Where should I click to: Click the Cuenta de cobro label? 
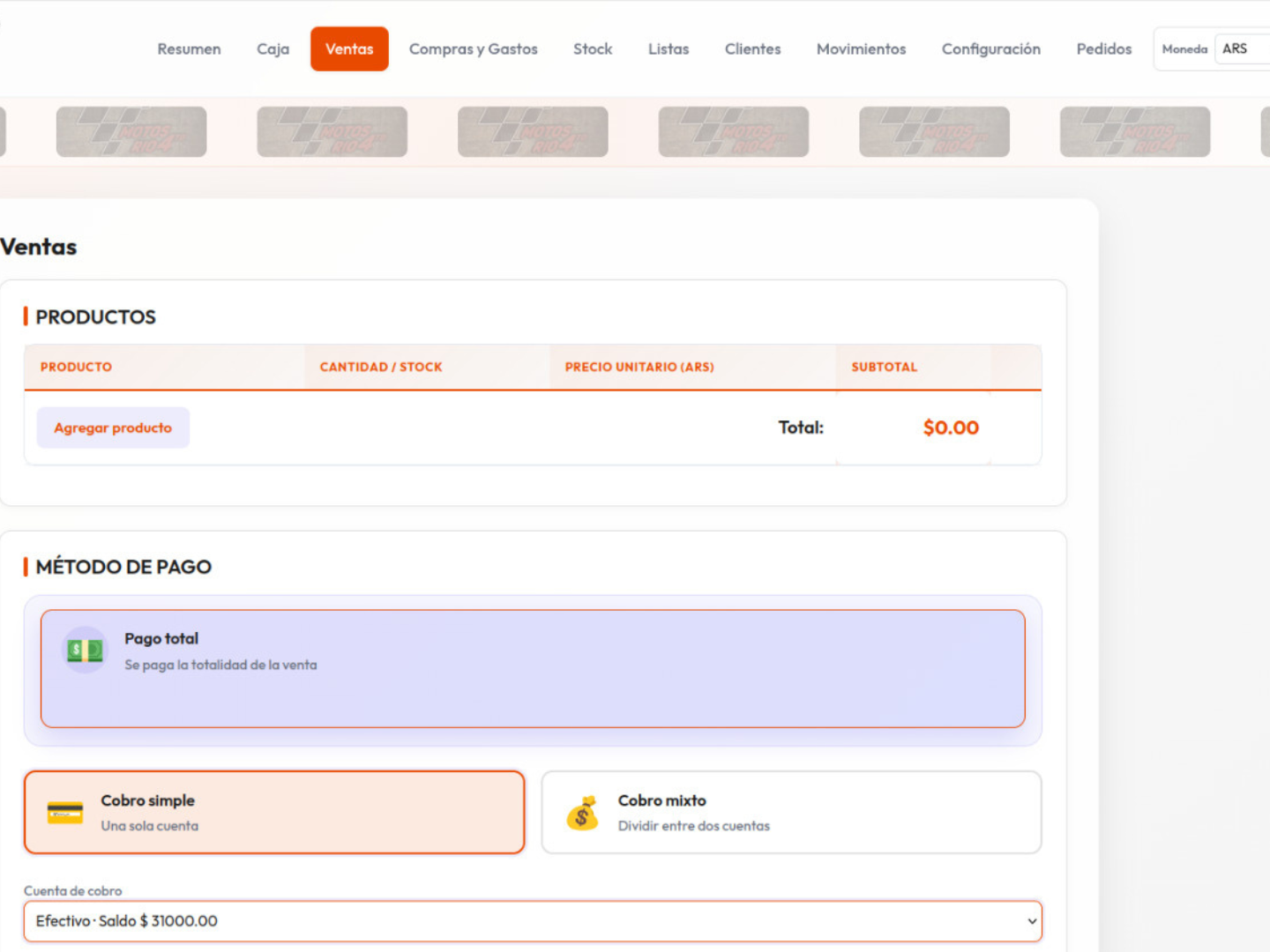73,891
